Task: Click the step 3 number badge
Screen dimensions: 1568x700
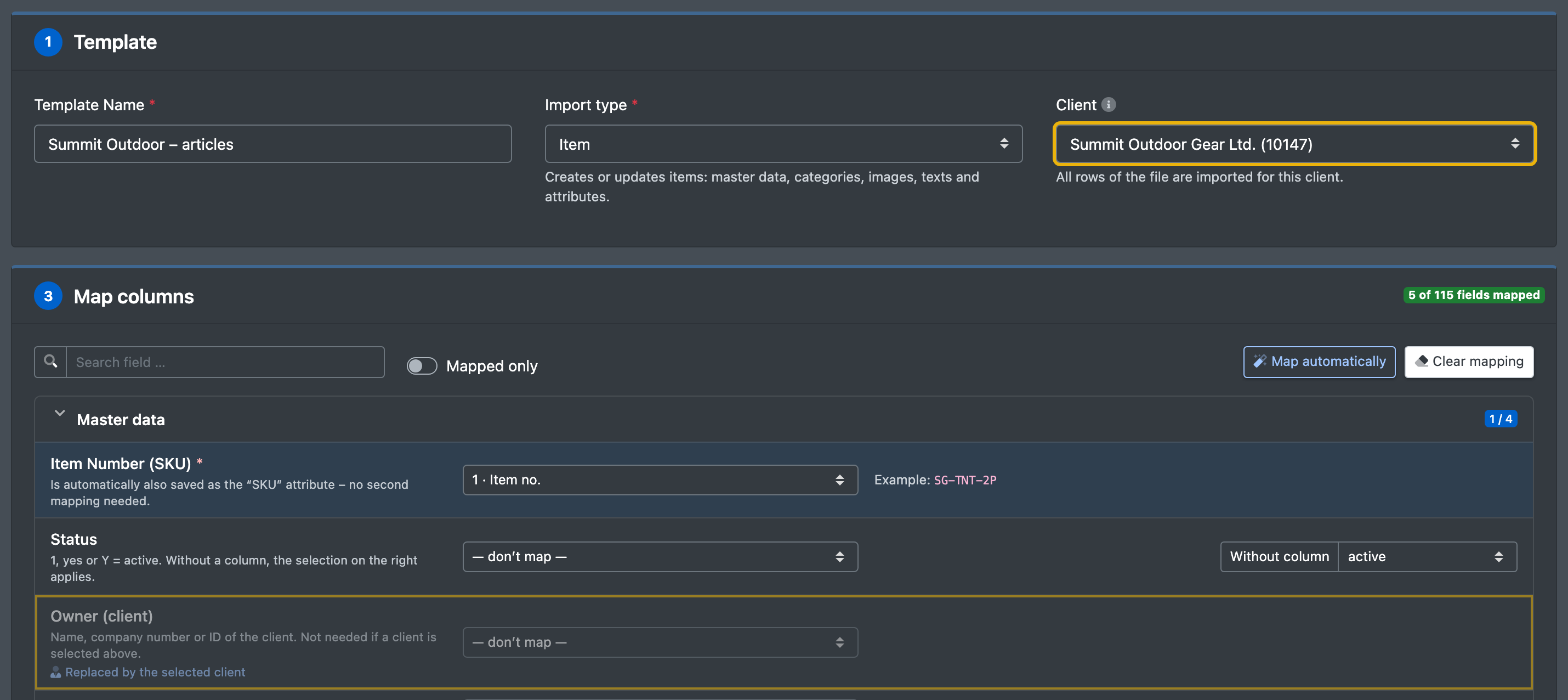Action: 48,296
